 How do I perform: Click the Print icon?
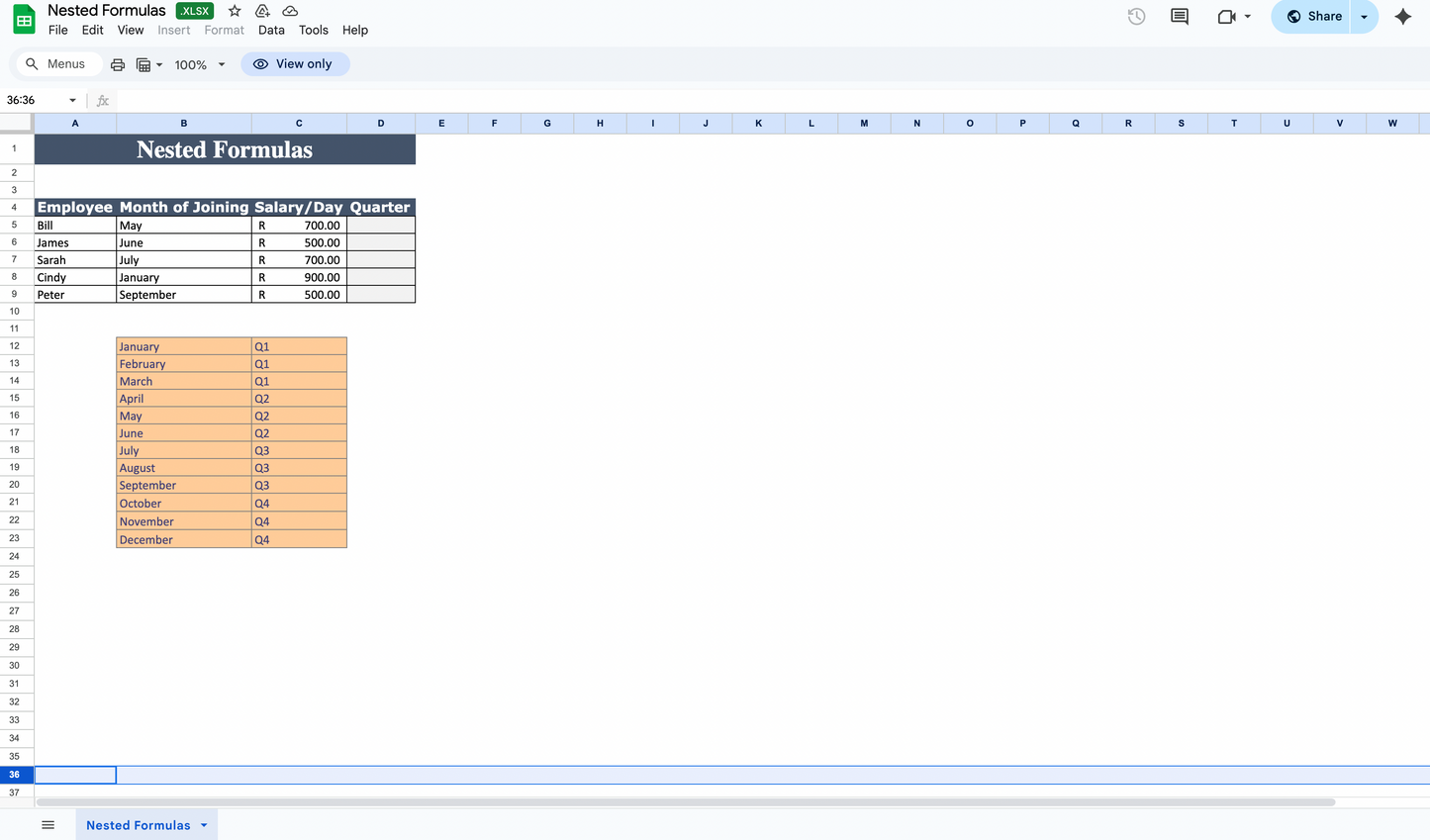(118, 63)
